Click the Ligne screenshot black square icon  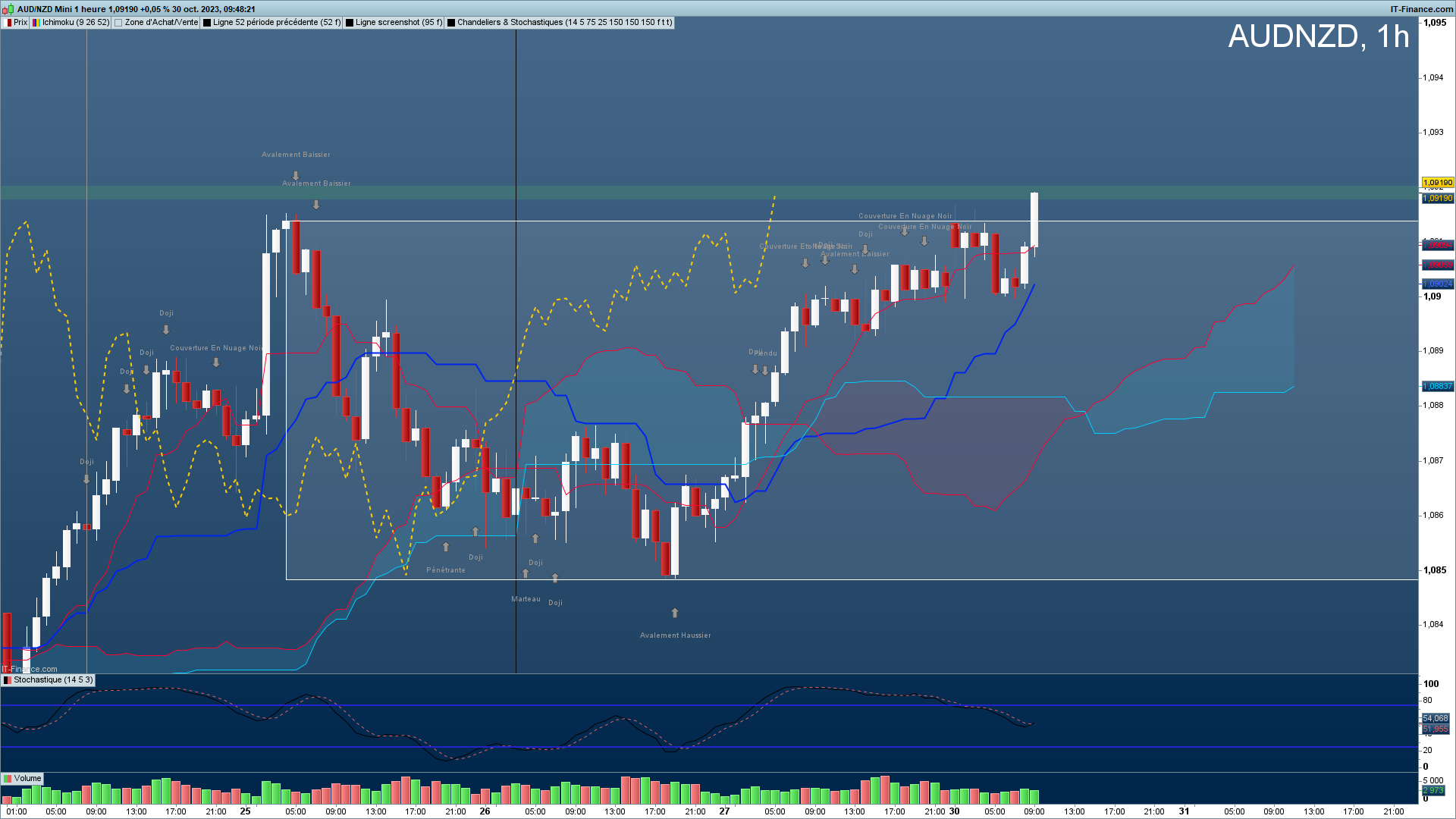350,23
